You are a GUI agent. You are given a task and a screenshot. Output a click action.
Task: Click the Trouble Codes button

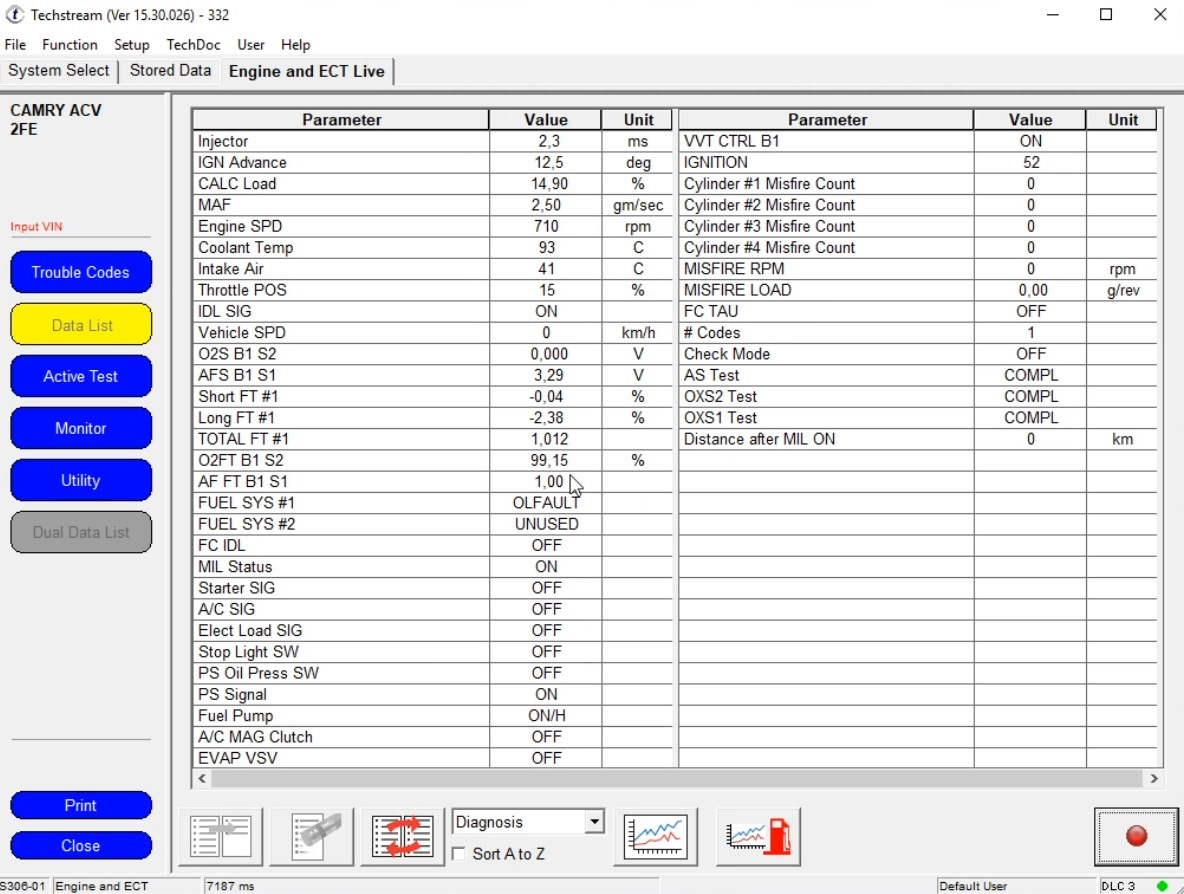click(81, 272)
